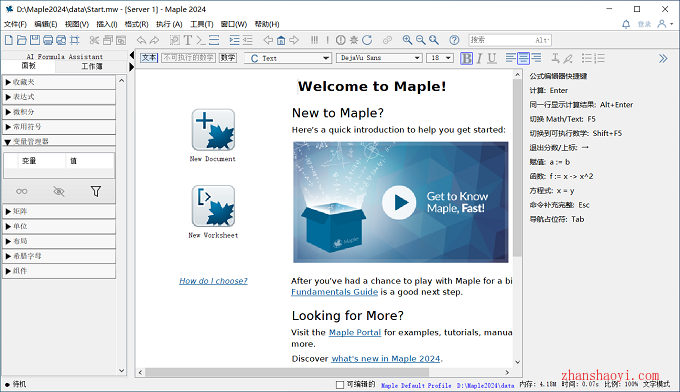
Task: Open the How do I choose? link
Action: (x=213, y=281)
